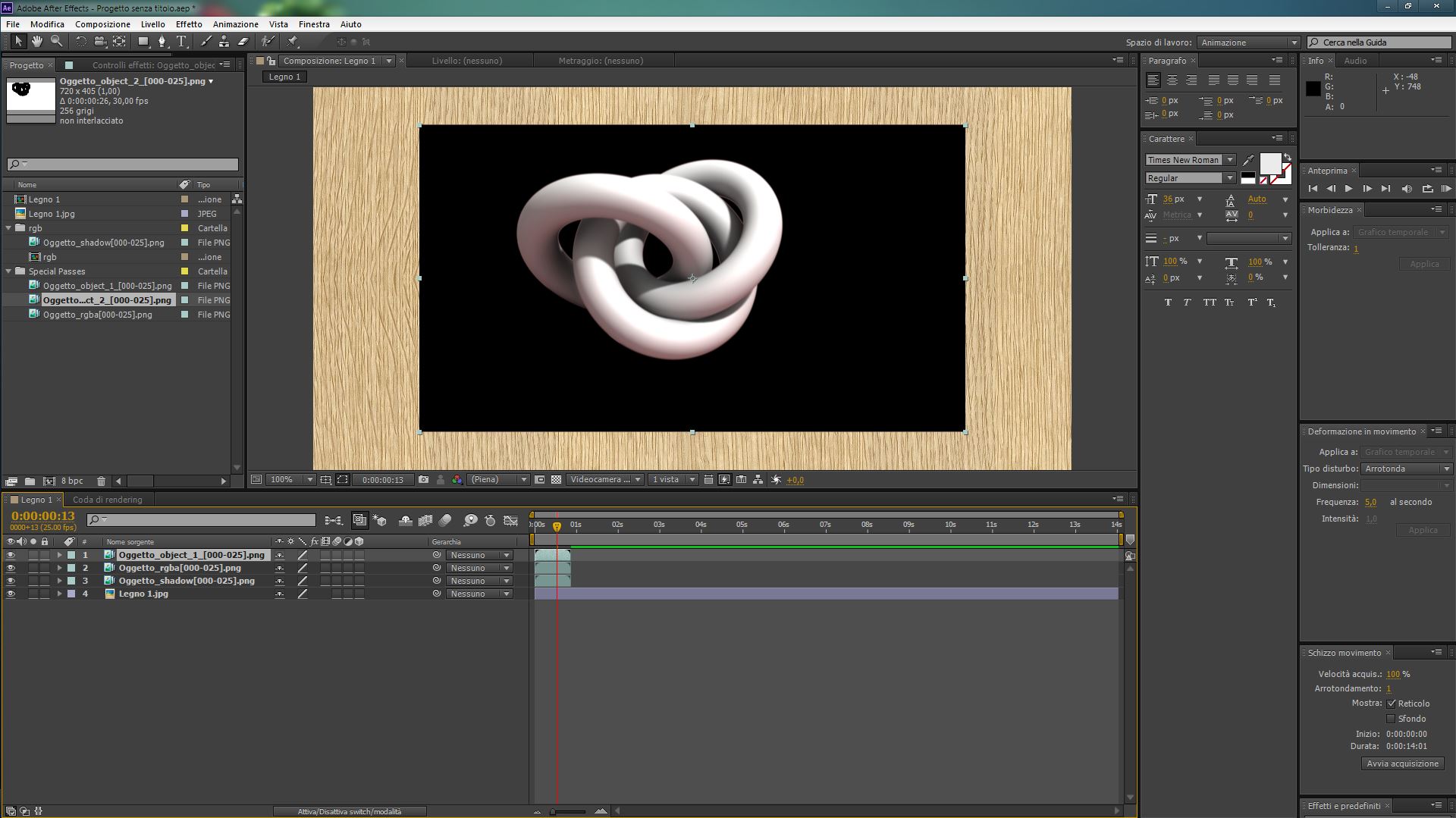This screenshot has width=1456, height=818.
Task: Click the 8 bpc color depth button
Action: (x=72, y=481)
